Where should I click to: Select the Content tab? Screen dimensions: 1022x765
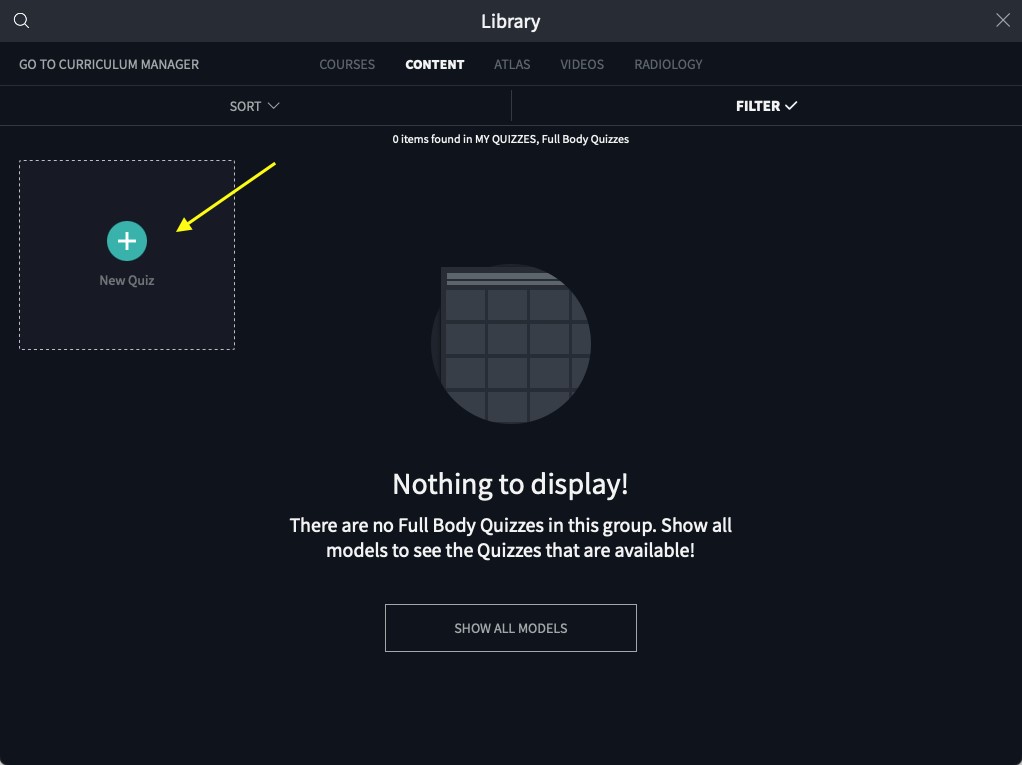pyautogui.click(x=434, y=64)
